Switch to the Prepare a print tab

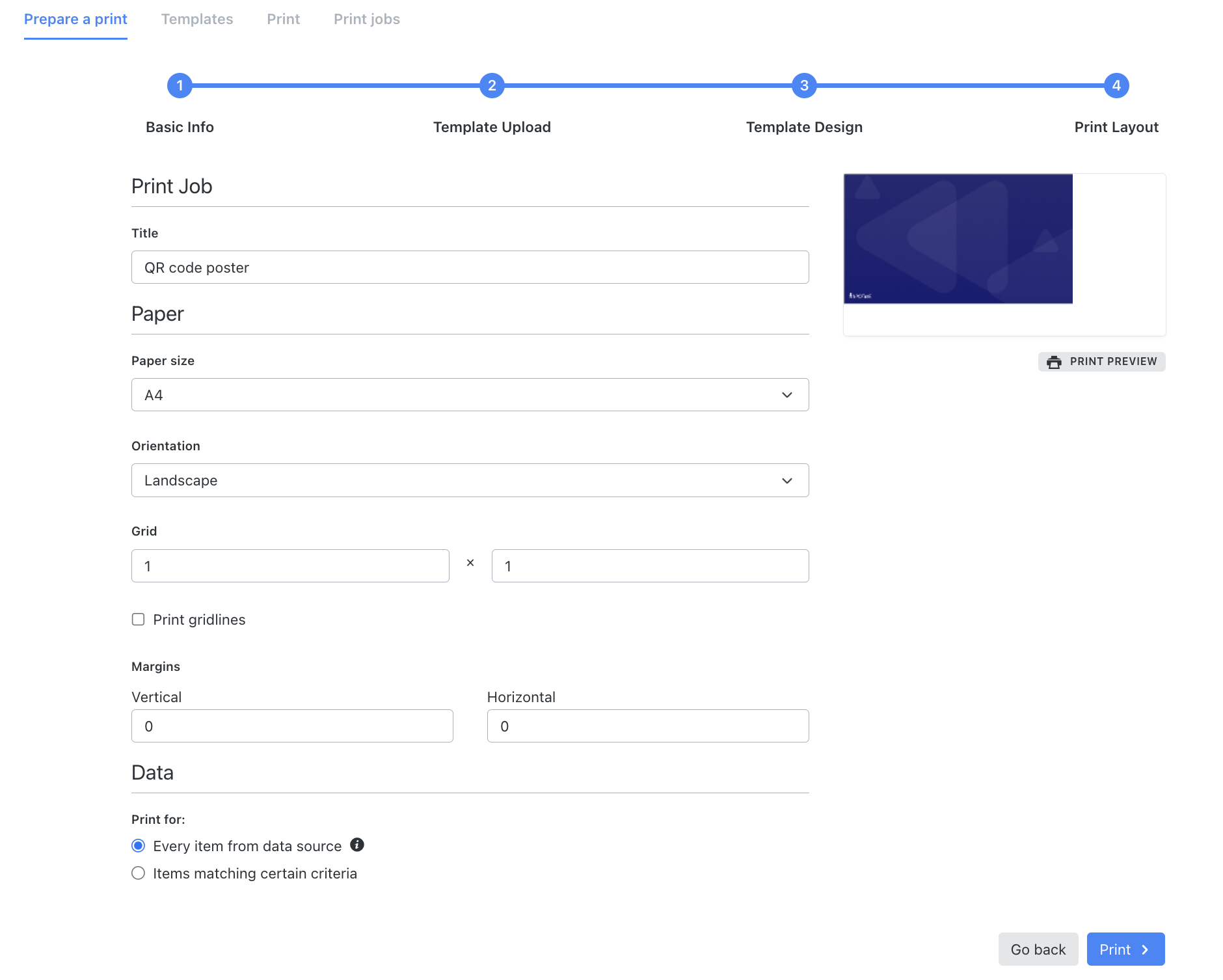[75, 20]
